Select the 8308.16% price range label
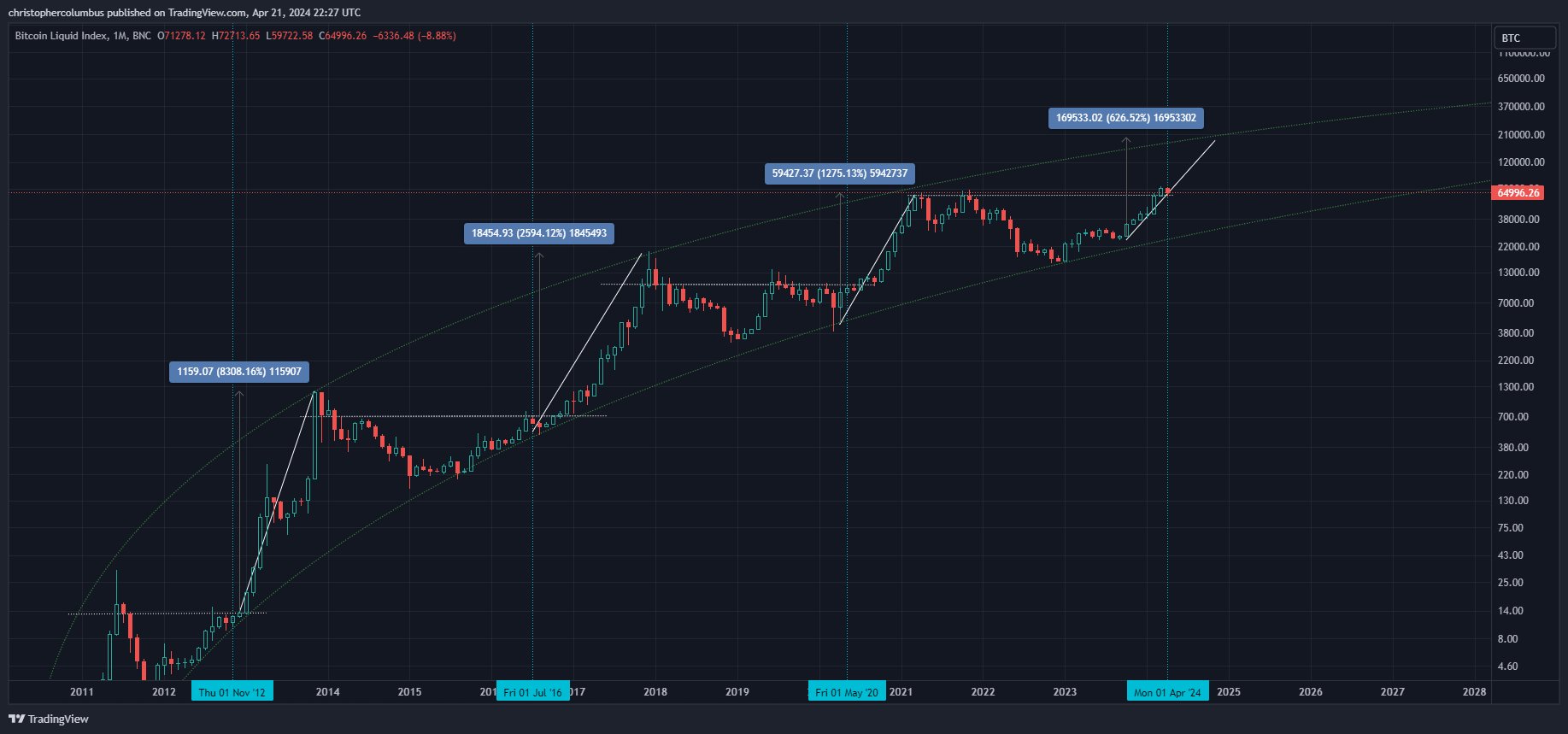Image resolution: width=1568 pixels, height=734 pixels. (239, 372)
